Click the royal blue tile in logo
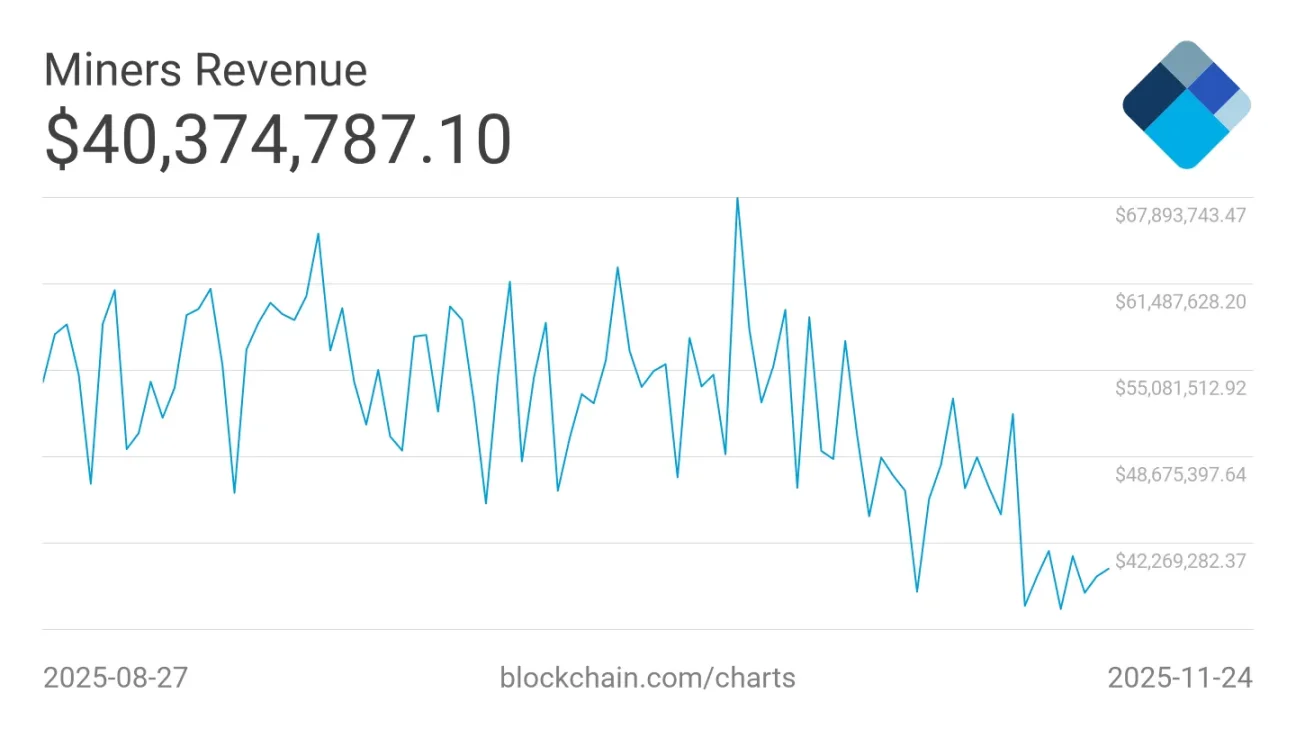The image size is (1296, 729). click(x=1213, y=89)
